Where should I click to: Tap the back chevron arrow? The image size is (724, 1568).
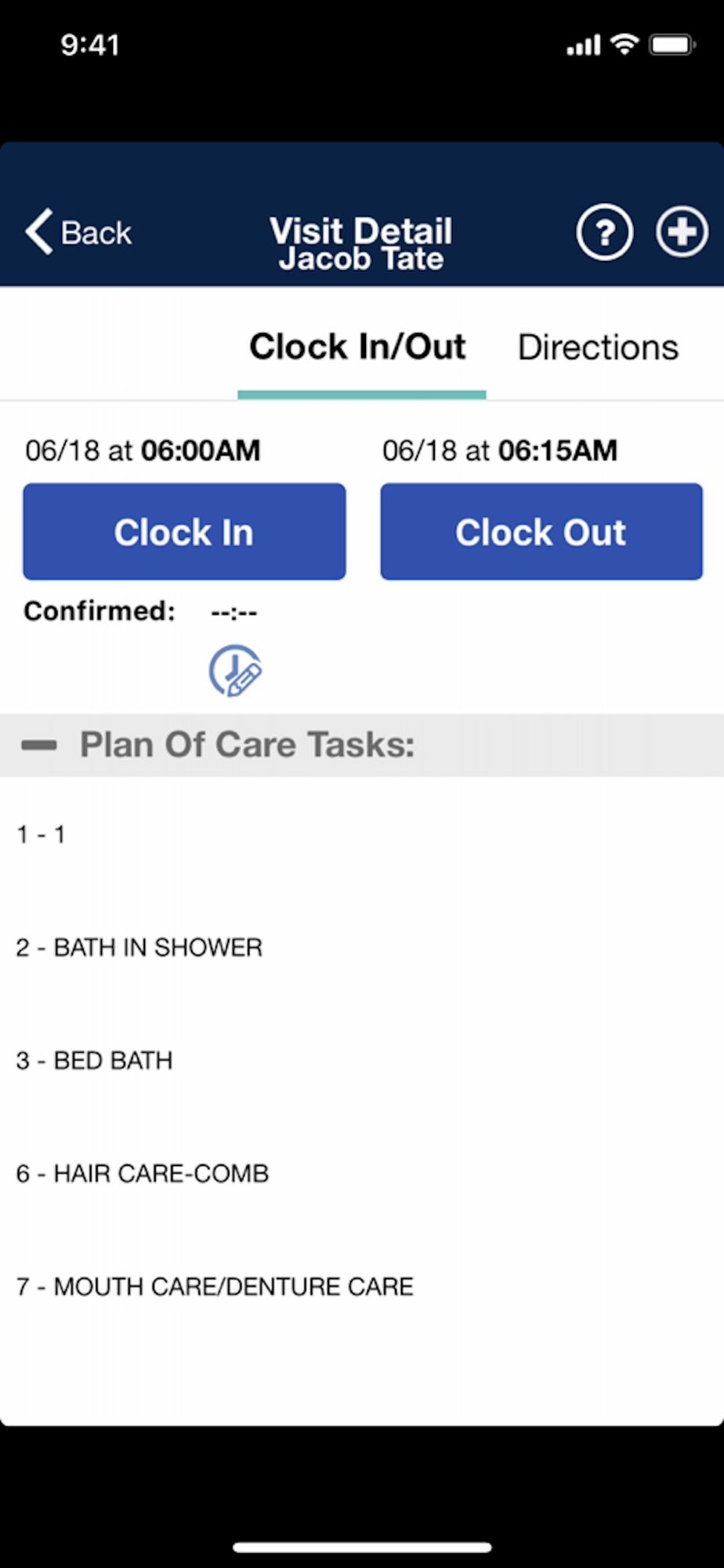pos(39,231)
